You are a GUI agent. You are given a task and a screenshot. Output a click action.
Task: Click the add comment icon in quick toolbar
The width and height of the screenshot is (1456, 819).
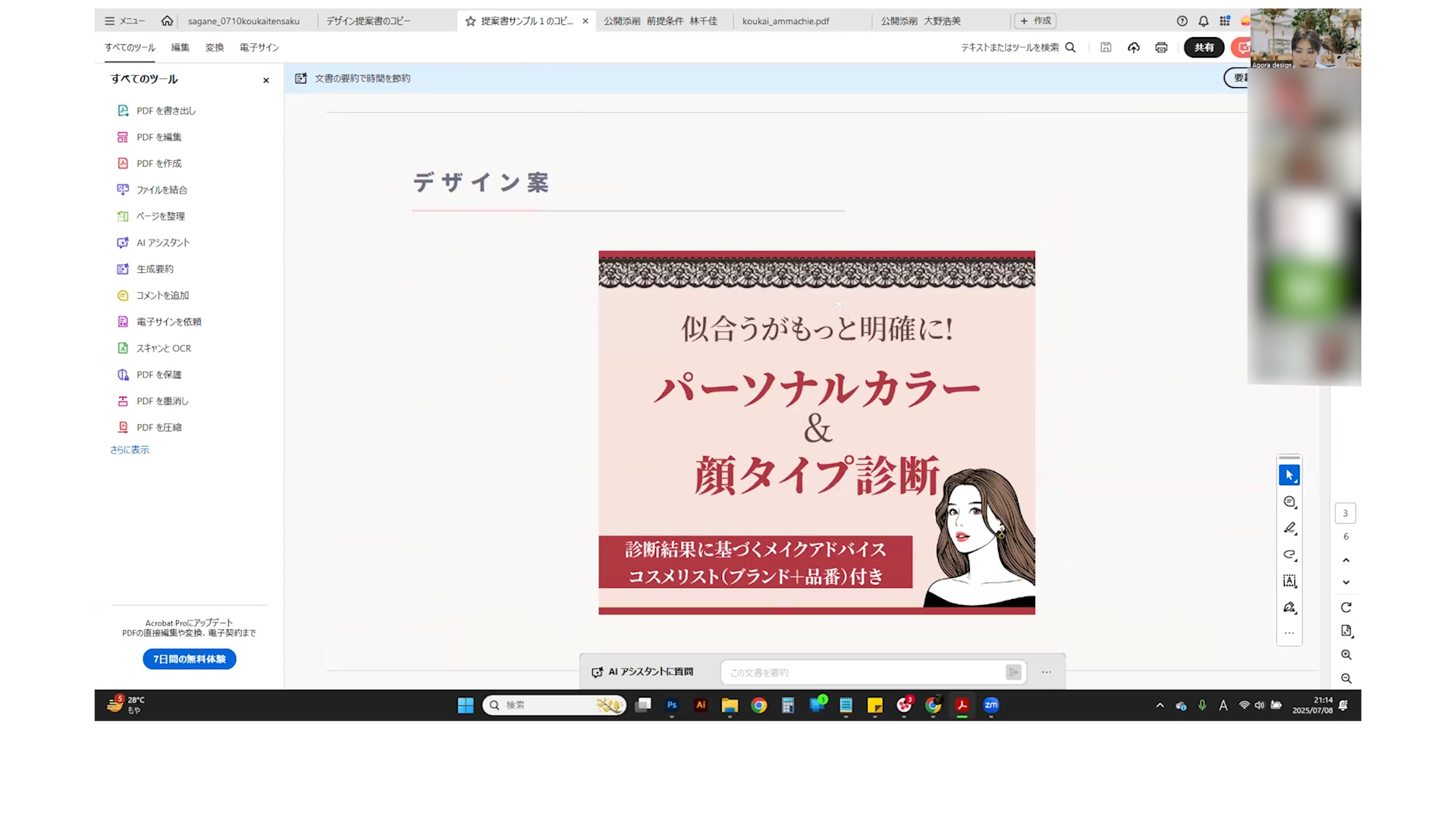[x=1289, y=502]
